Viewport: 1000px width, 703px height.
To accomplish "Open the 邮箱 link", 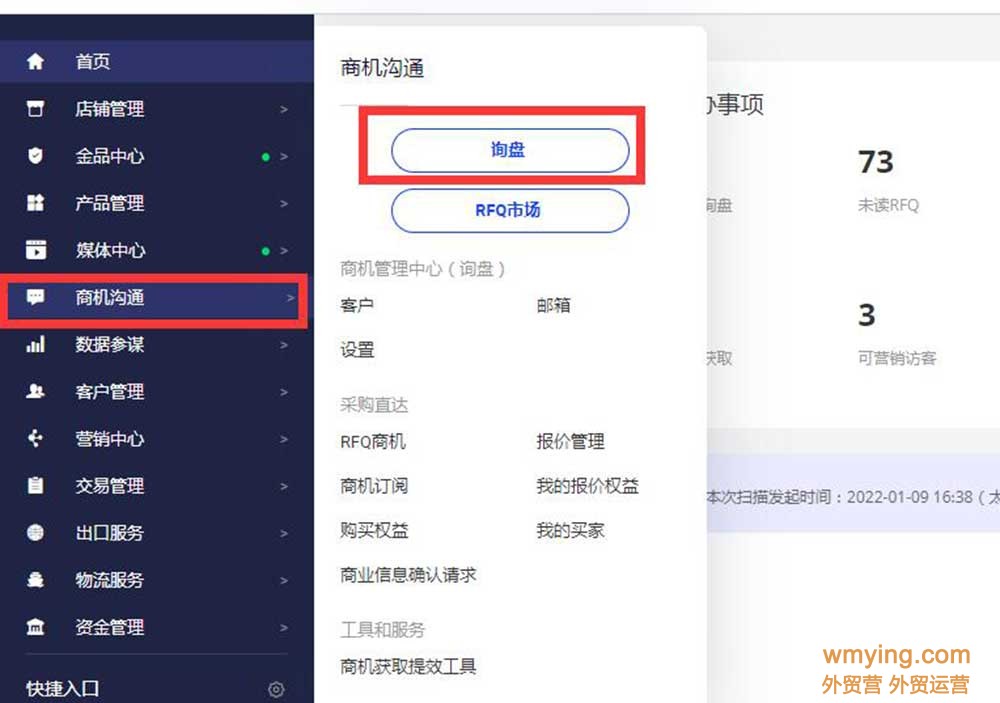I will click(x=554, y=306).
